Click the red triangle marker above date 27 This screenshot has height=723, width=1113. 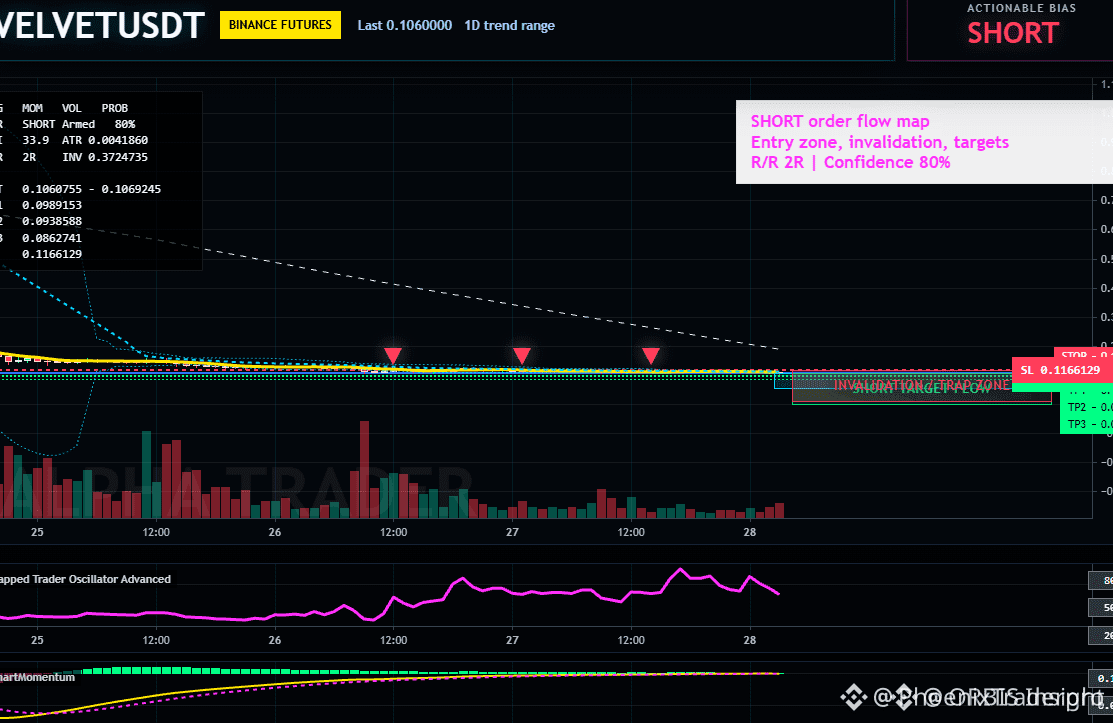click(x=522, y=355)
